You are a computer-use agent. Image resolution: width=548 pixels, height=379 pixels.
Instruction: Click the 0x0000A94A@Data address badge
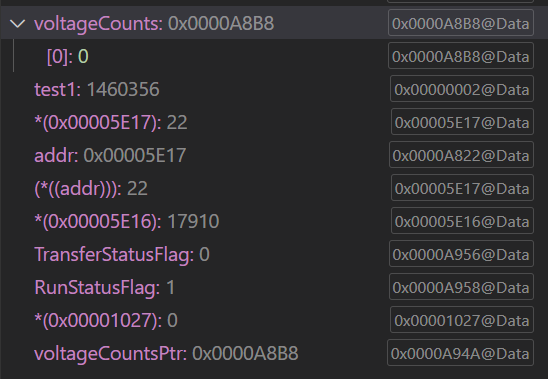pyautogui.click(x=460, y=353)
